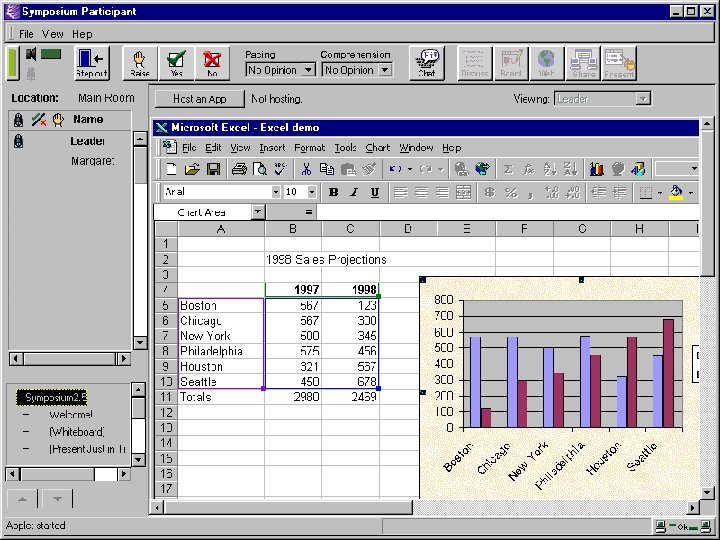Toggle align left in Excel
Viewport: 720px width, 540px height.
400,192
